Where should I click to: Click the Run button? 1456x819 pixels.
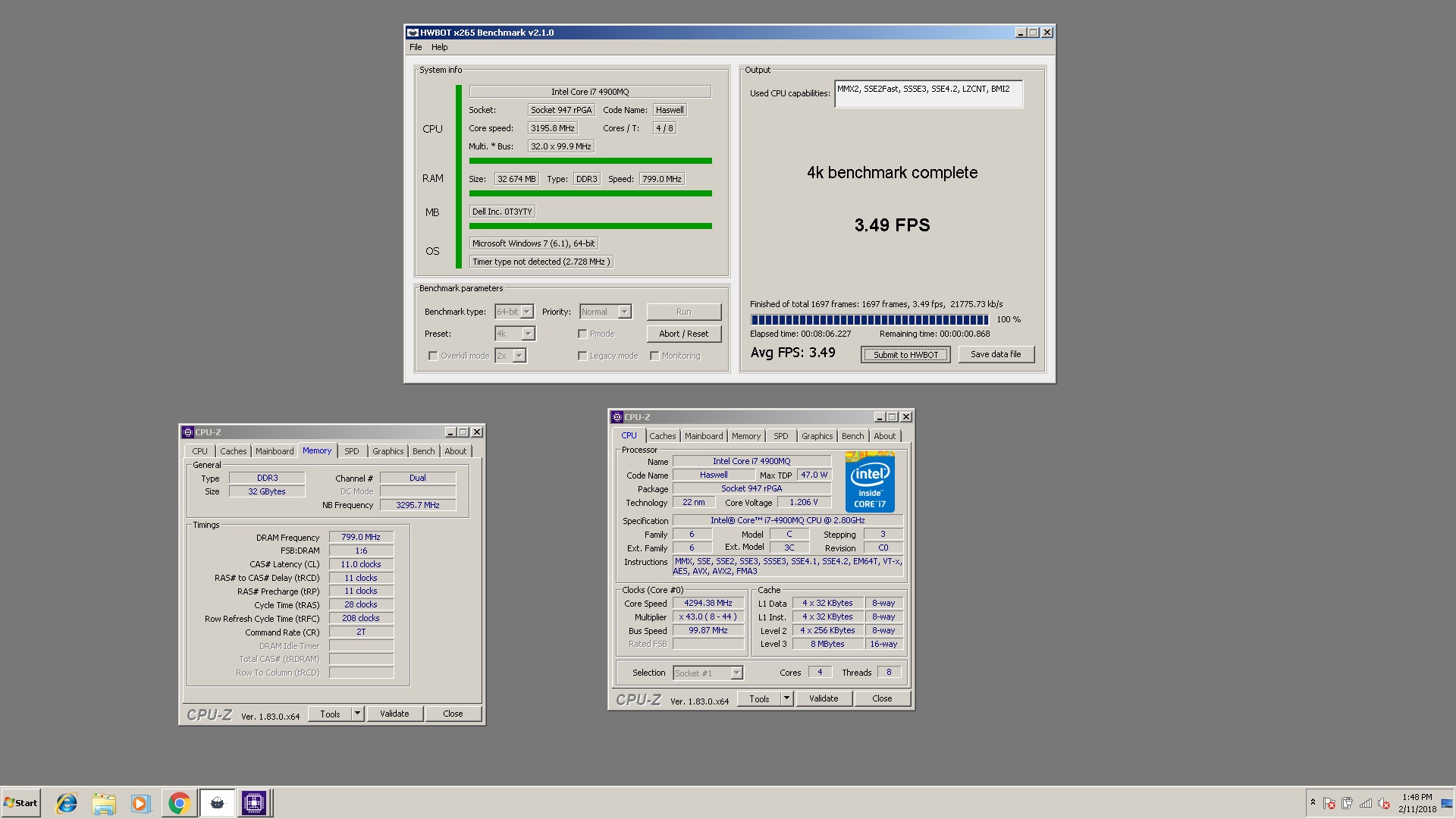click(x=683, y=312)
